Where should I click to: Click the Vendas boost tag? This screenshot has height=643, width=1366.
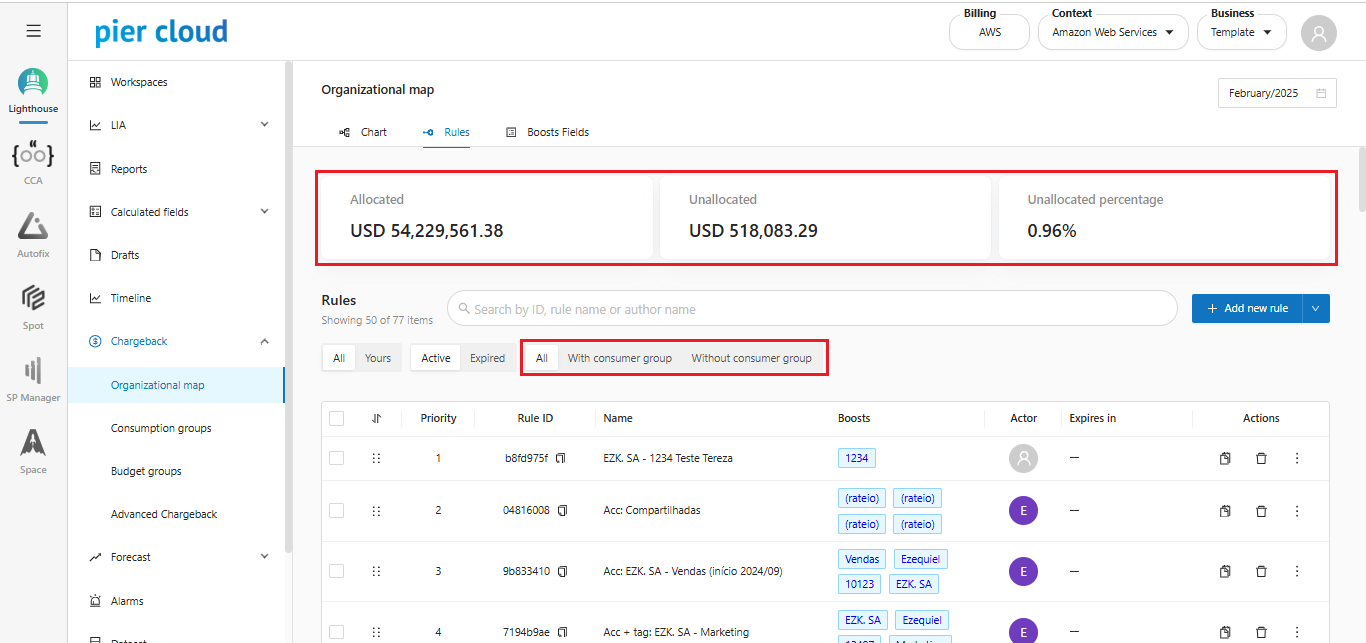point(862,559)
